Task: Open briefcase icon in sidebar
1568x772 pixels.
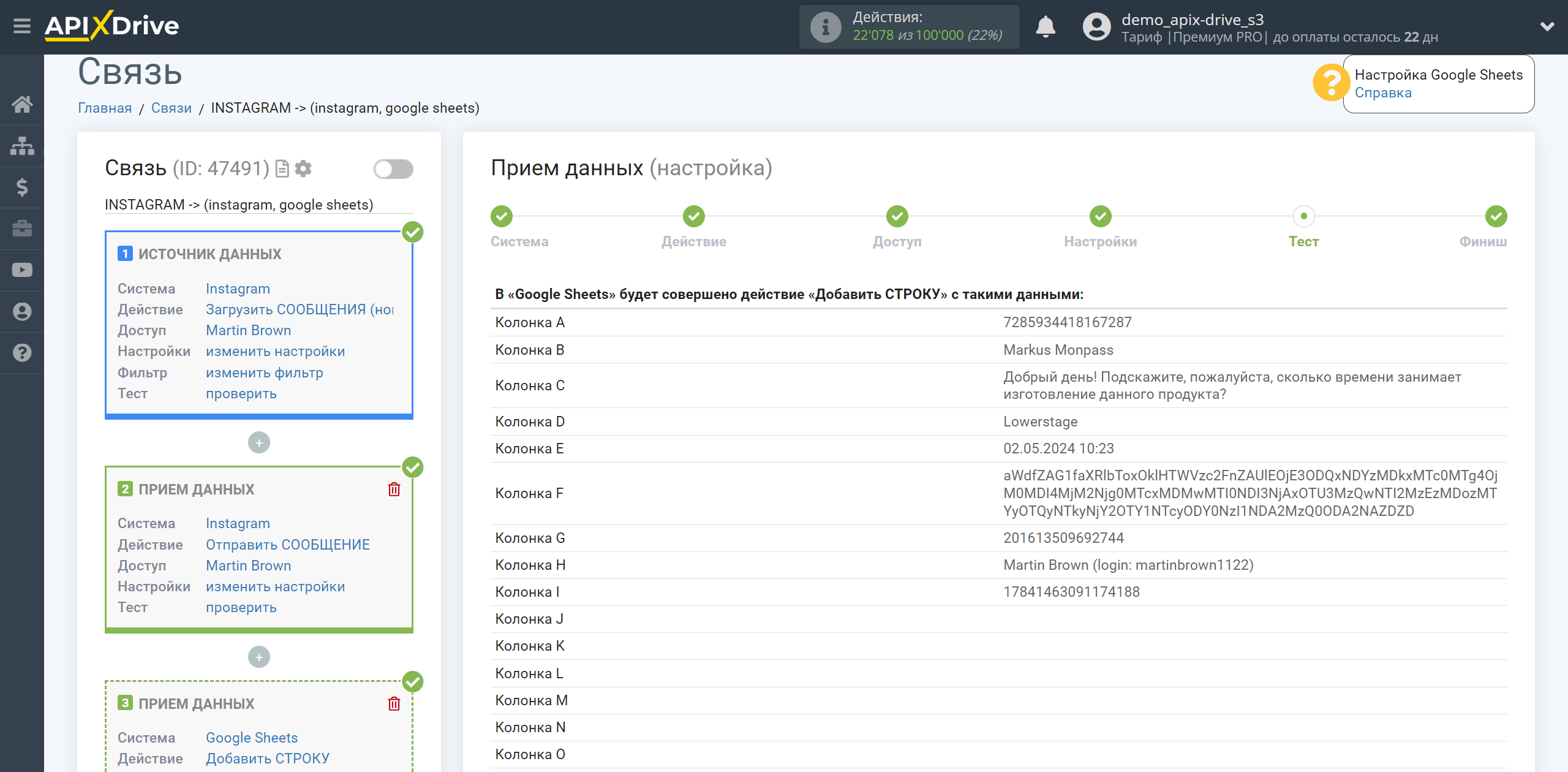Action: point(22,229)
